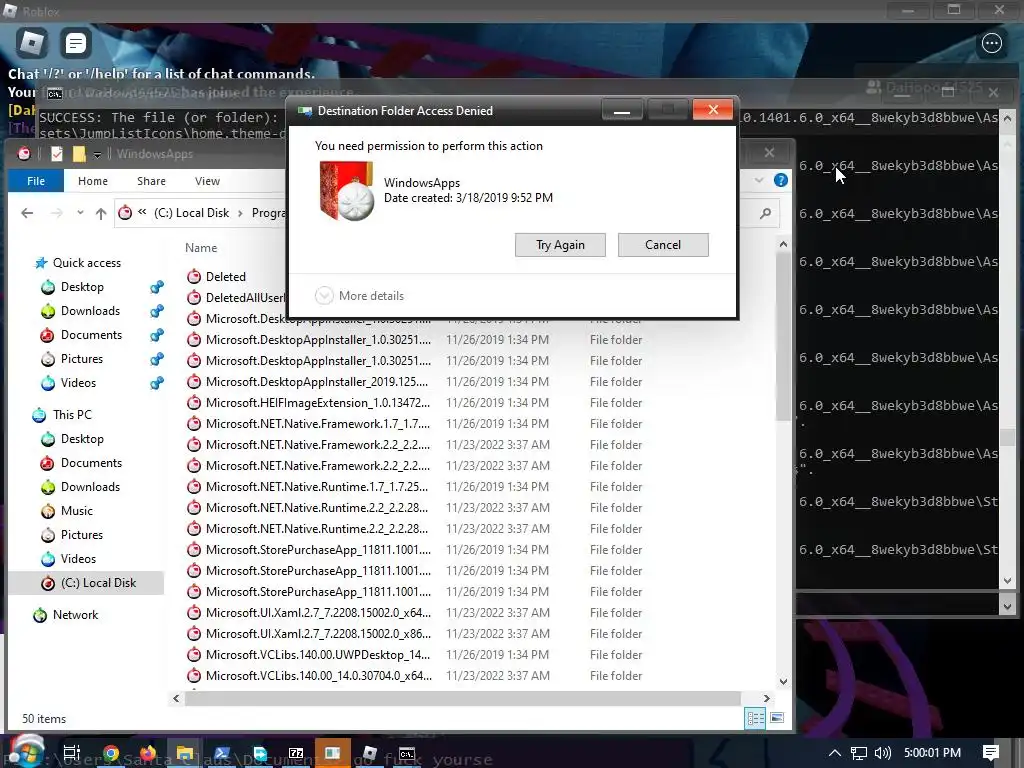The image size is (1024, 768).
Task: Click the New folder quick access toolbar icon
Action: [79, 154]
